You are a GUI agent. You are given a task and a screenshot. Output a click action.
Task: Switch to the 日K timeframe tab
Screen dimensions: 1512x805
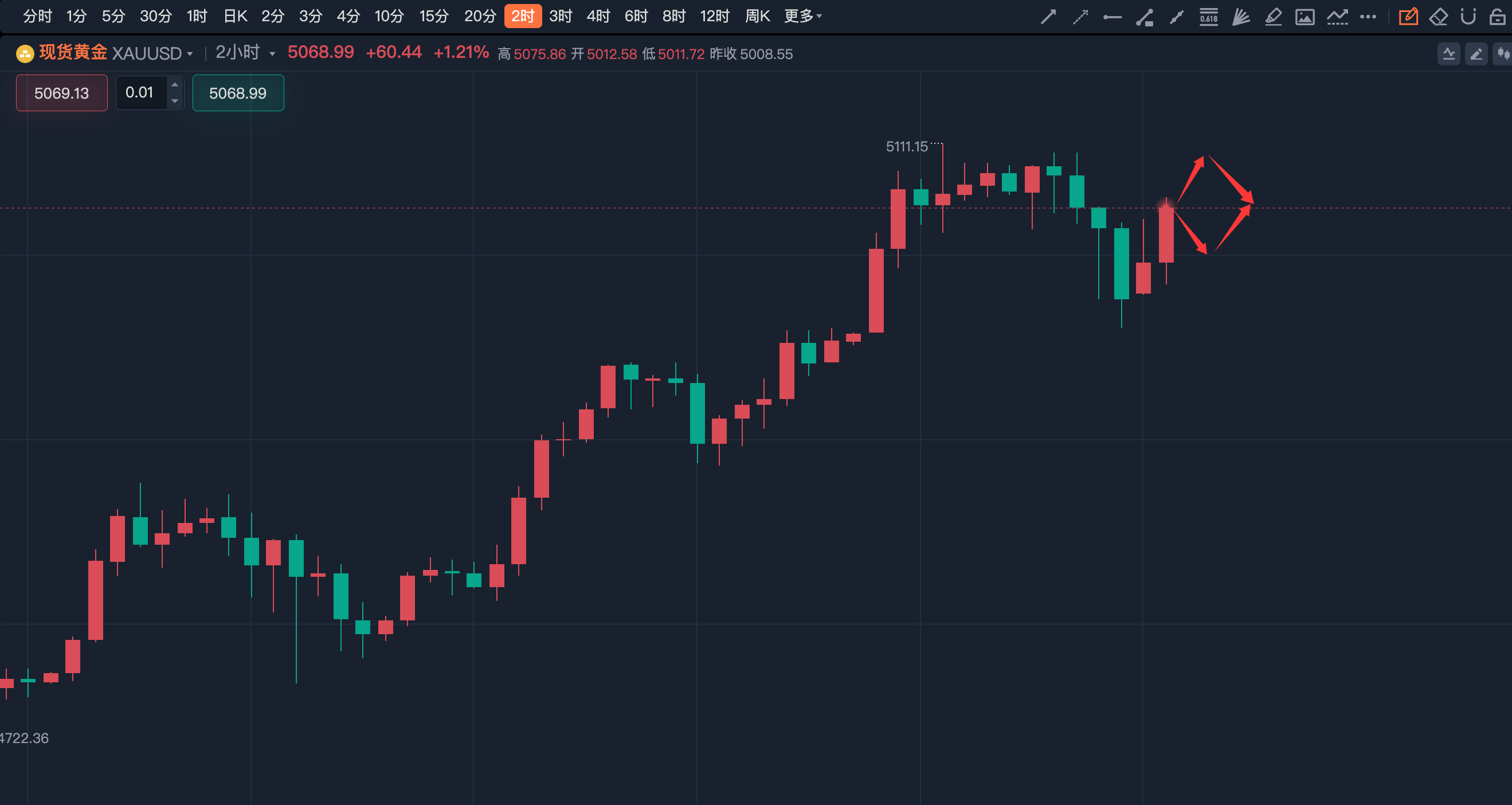tap(236, 16)
